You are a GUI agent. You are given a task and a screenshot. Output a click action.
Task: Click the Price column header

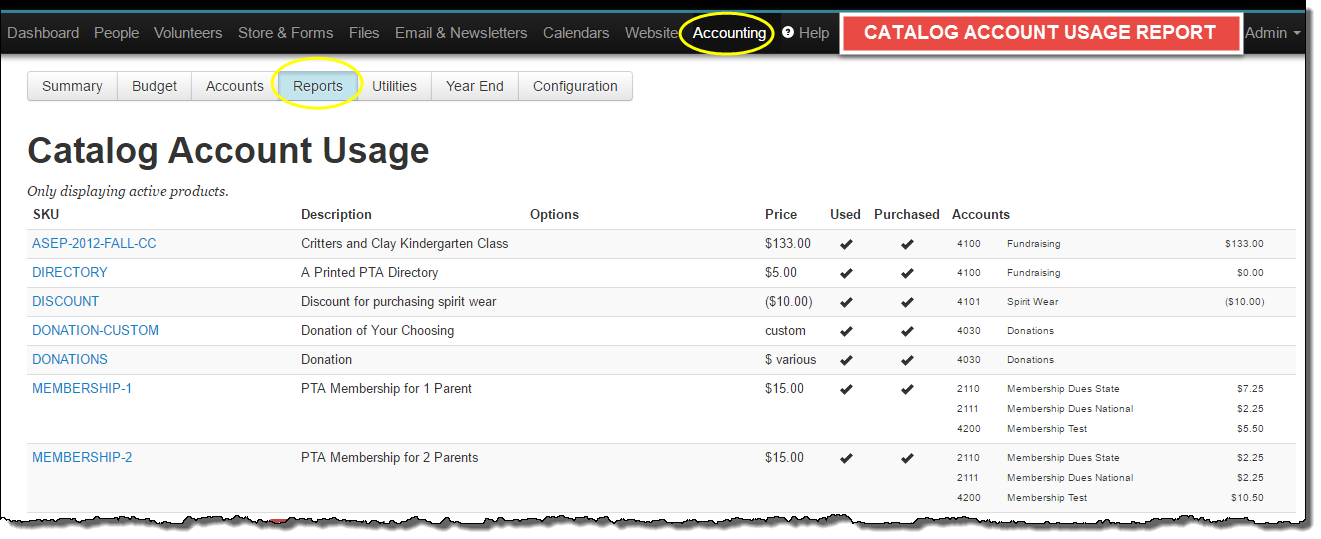781,214
